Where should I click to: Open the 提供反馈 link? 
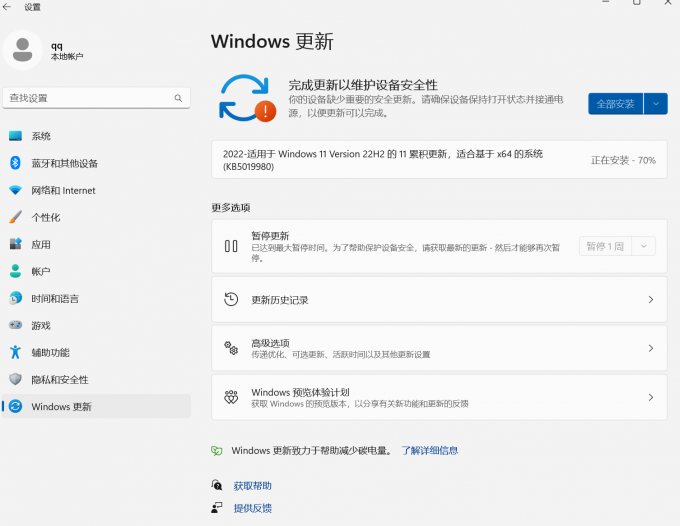click(253, 508)
